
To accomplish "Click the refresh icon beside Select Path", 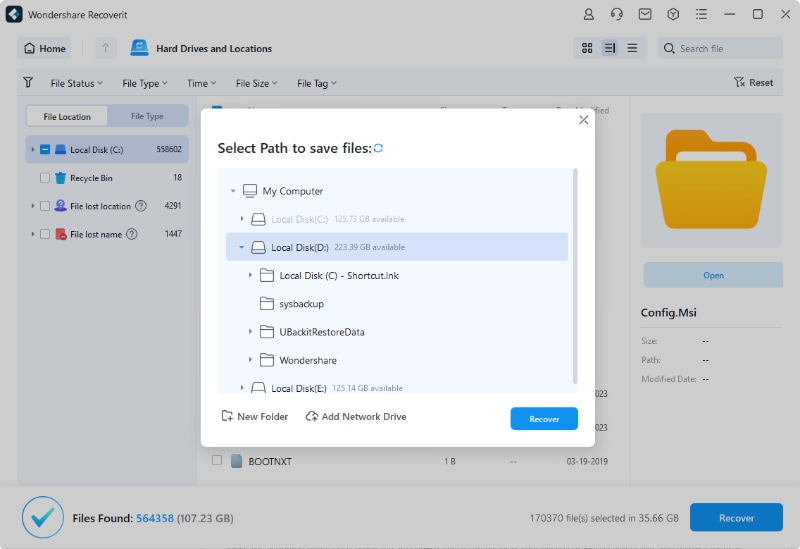I will [378, 148].
